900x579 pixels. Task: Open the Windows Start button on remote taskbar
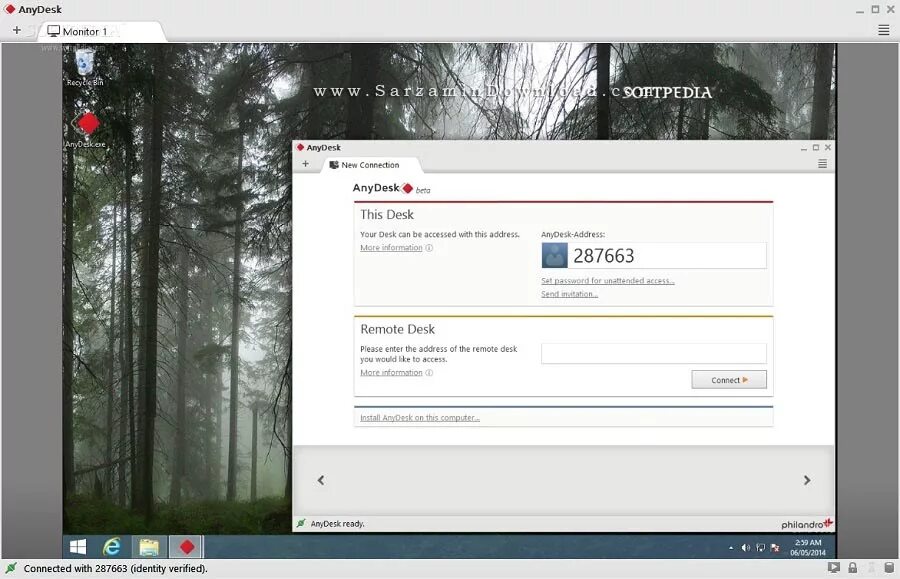pos(78,547)
